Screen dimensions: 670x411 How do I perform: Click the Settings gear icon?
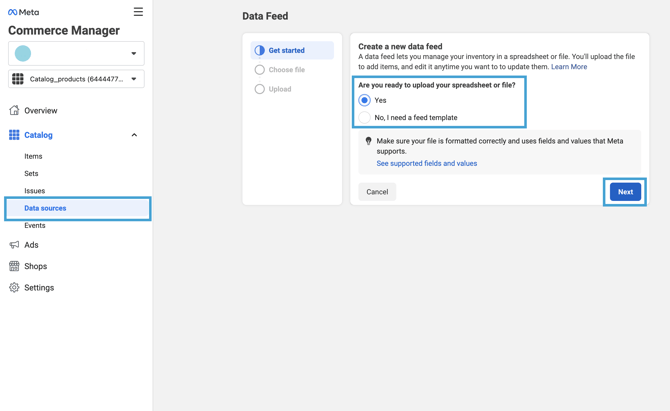pos(14,288)
